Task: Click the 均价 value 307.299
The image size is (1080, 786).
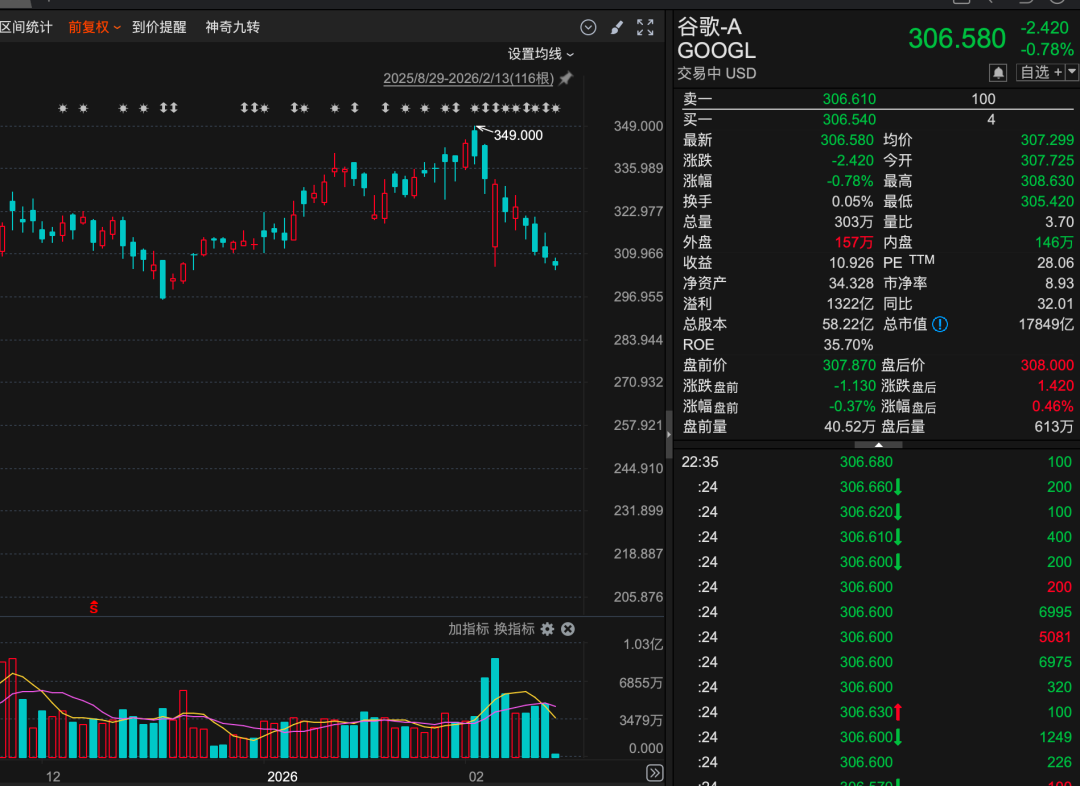Action: click(1047, 140)
